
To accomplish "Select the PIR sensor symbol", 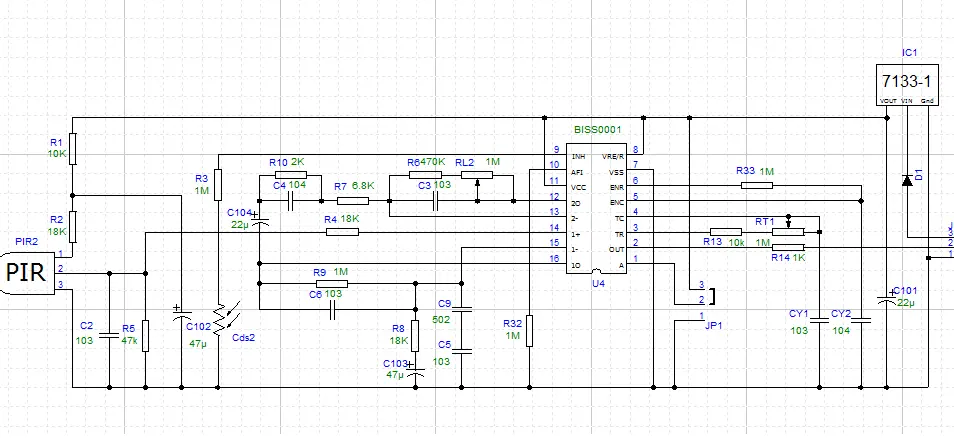I will (x=26, y=270).
